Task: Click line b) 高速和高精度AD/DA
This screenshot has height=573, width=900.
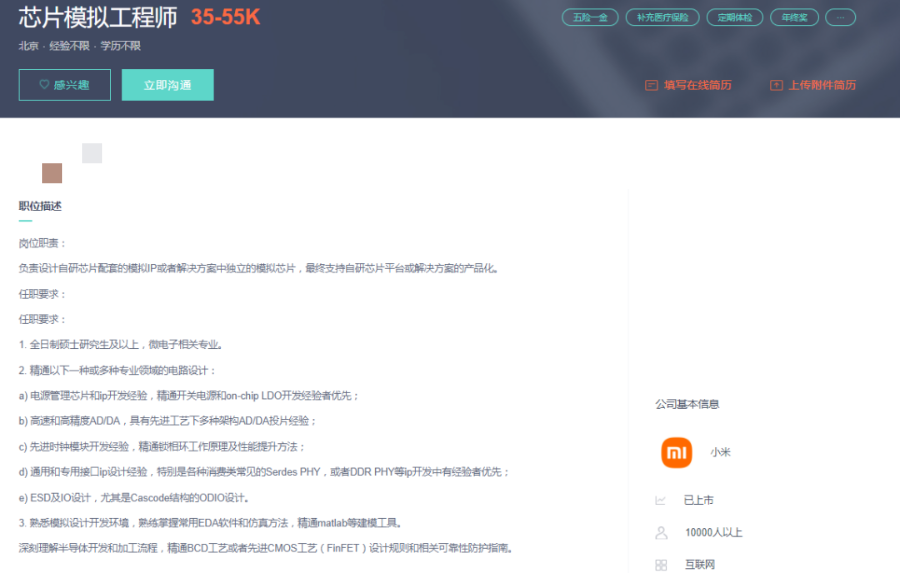Action: 168,421
